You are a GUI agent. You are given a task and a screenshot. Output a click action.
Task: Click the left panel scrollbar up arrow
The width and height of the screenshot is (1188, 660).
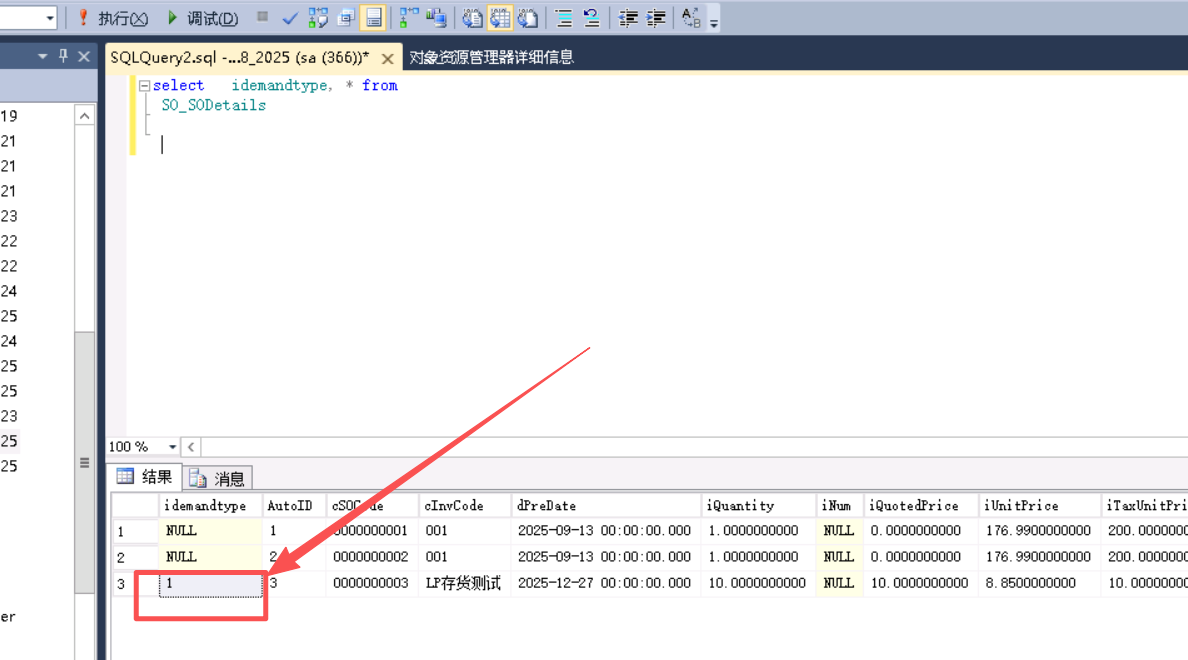pyautogui.click(x=85, y=116)
